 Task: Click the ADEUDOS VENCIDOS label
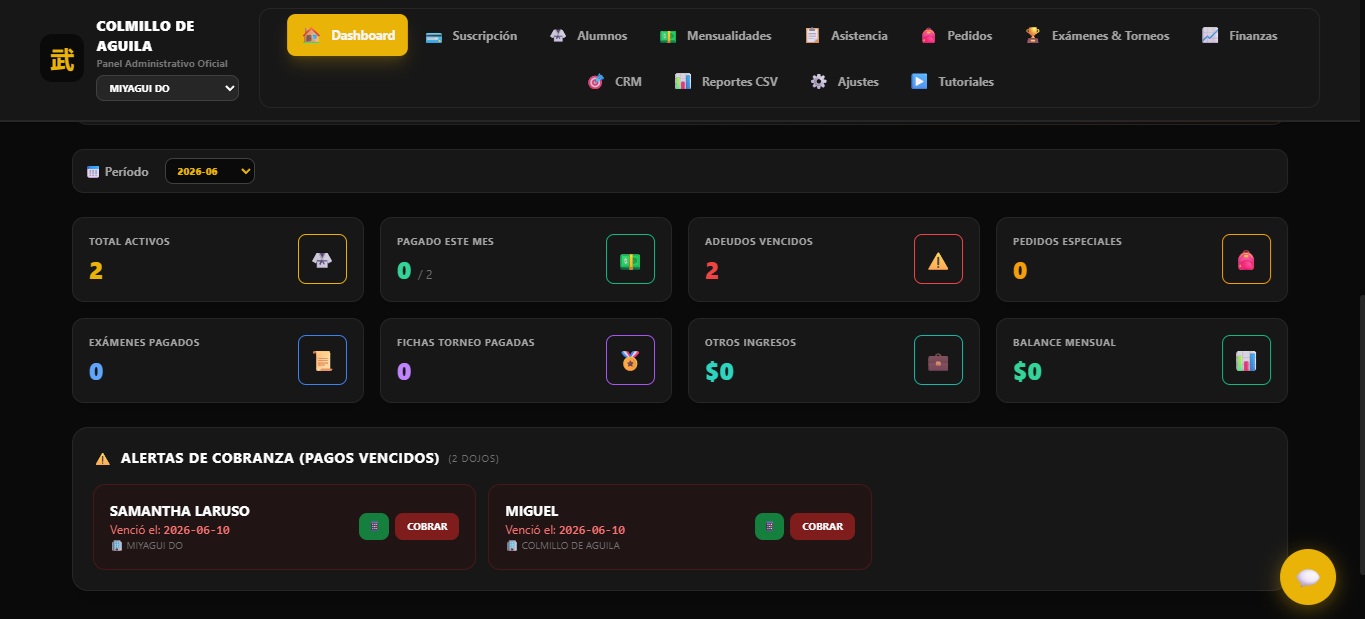click(759, 242)
